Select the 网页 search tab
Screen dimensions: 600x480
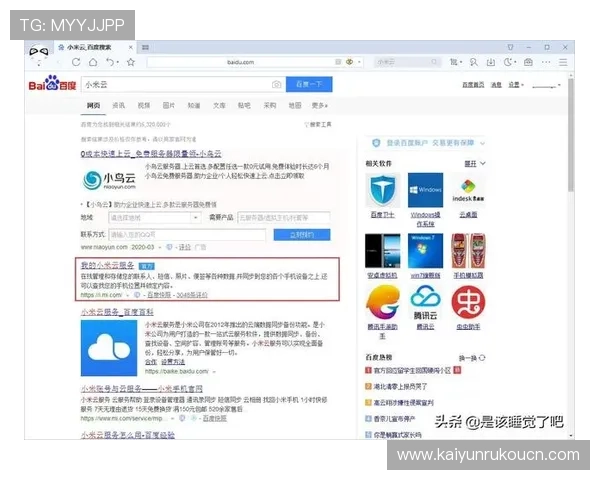pyautogui.click(x=93, y=105)
